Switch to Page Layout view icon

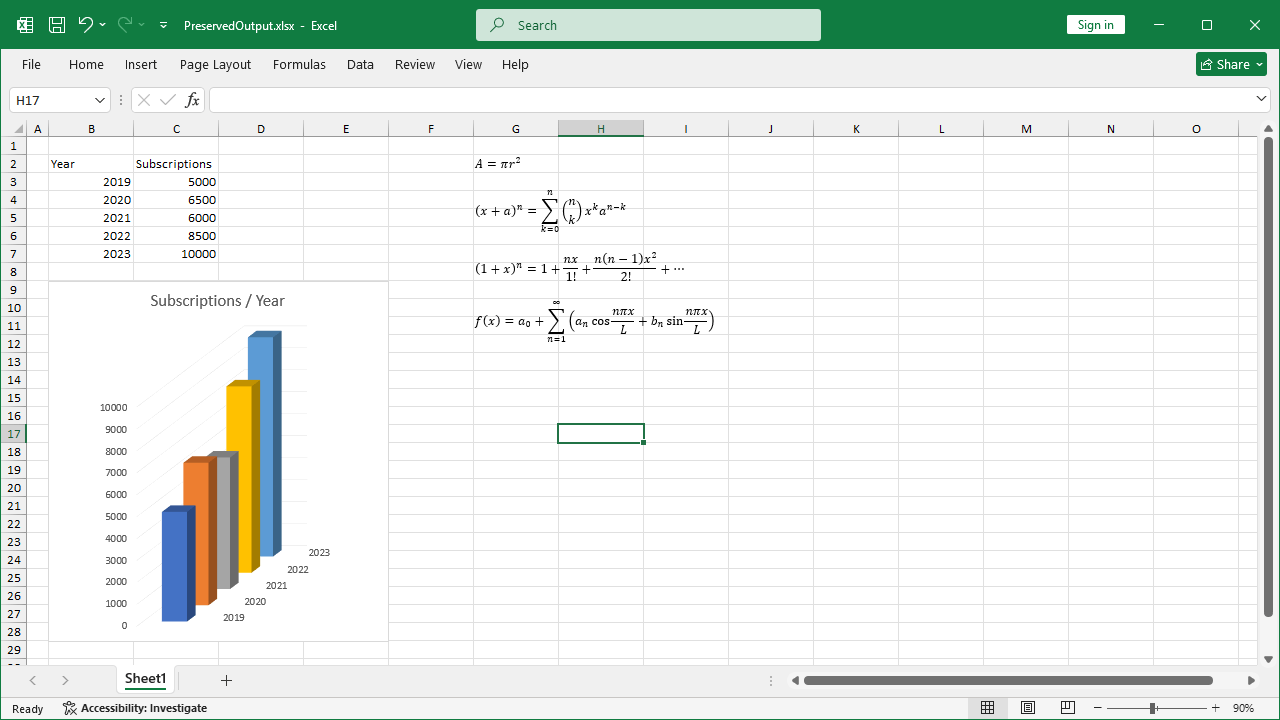(x=1027, y=708)
